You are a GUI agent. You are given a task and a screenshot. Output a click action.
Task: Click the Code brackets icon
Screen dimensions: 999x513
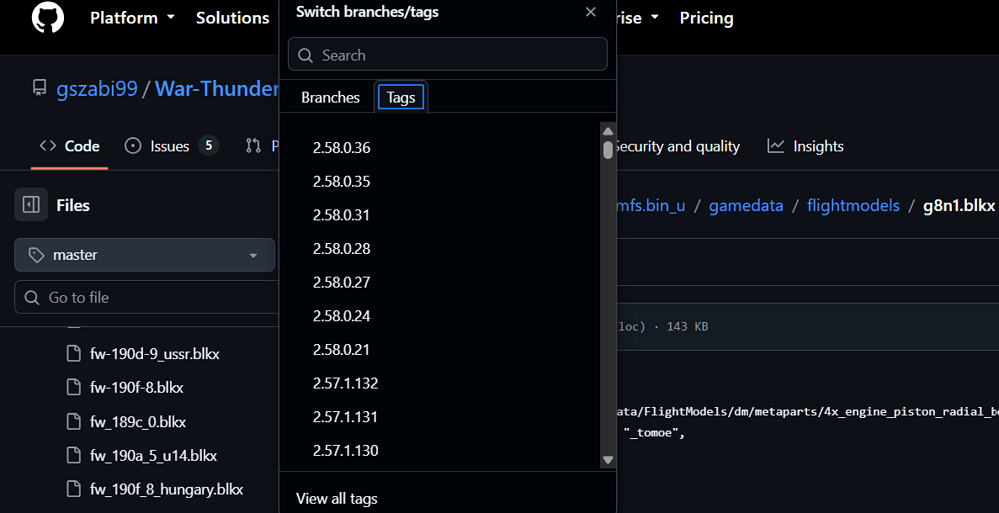[x=48, y=146]
